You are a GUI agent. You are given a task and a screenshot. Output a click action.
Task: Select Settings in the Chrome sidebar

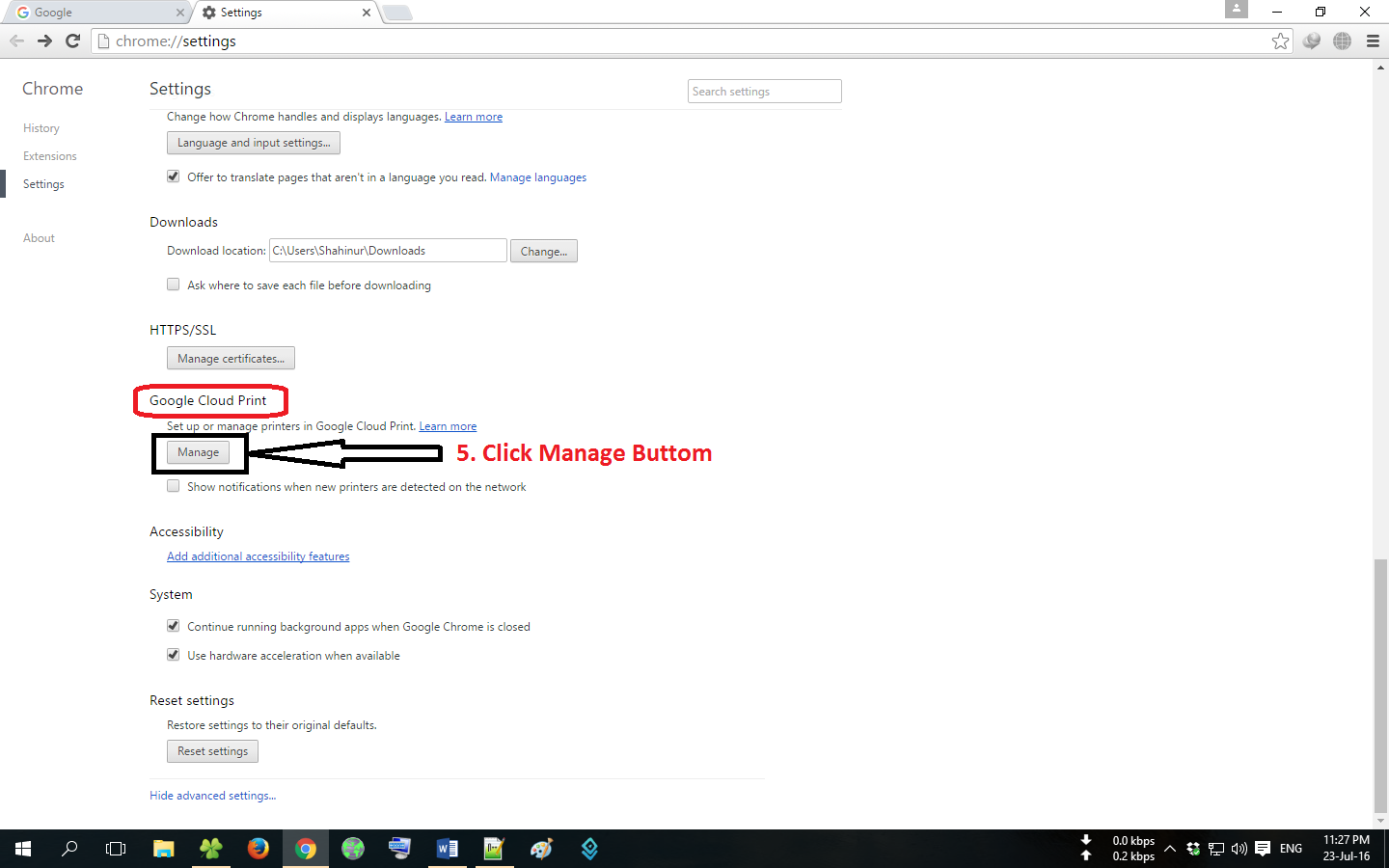tap(43, 184)
